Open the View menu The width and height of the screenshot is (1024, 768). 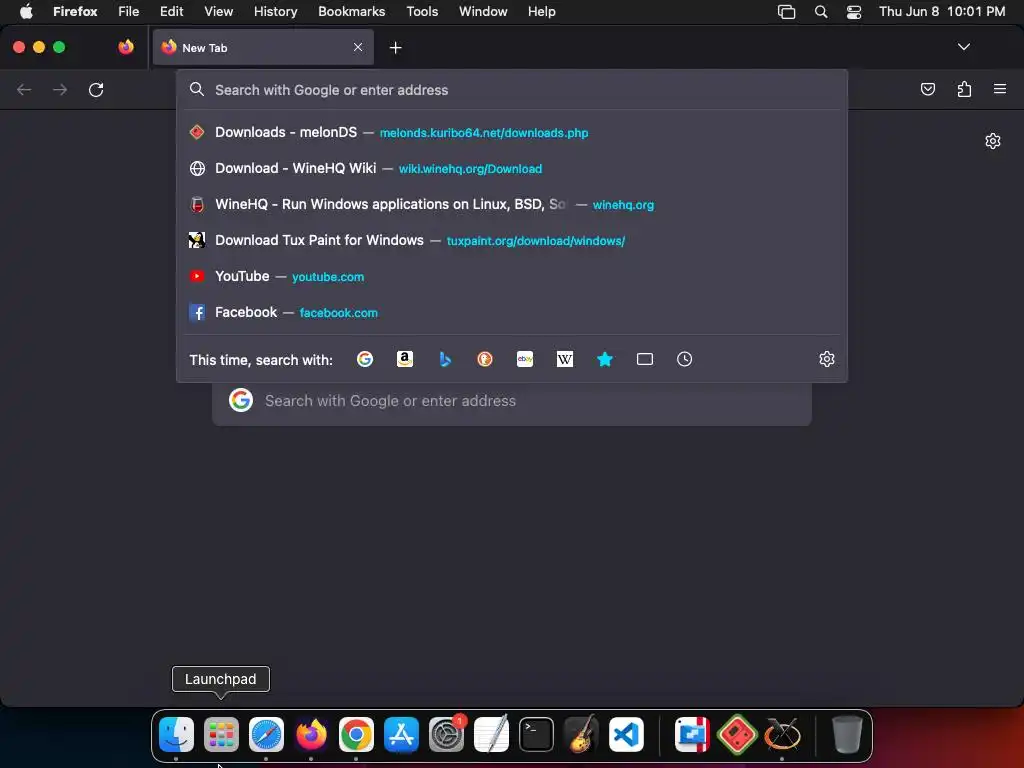coord(218,11)
